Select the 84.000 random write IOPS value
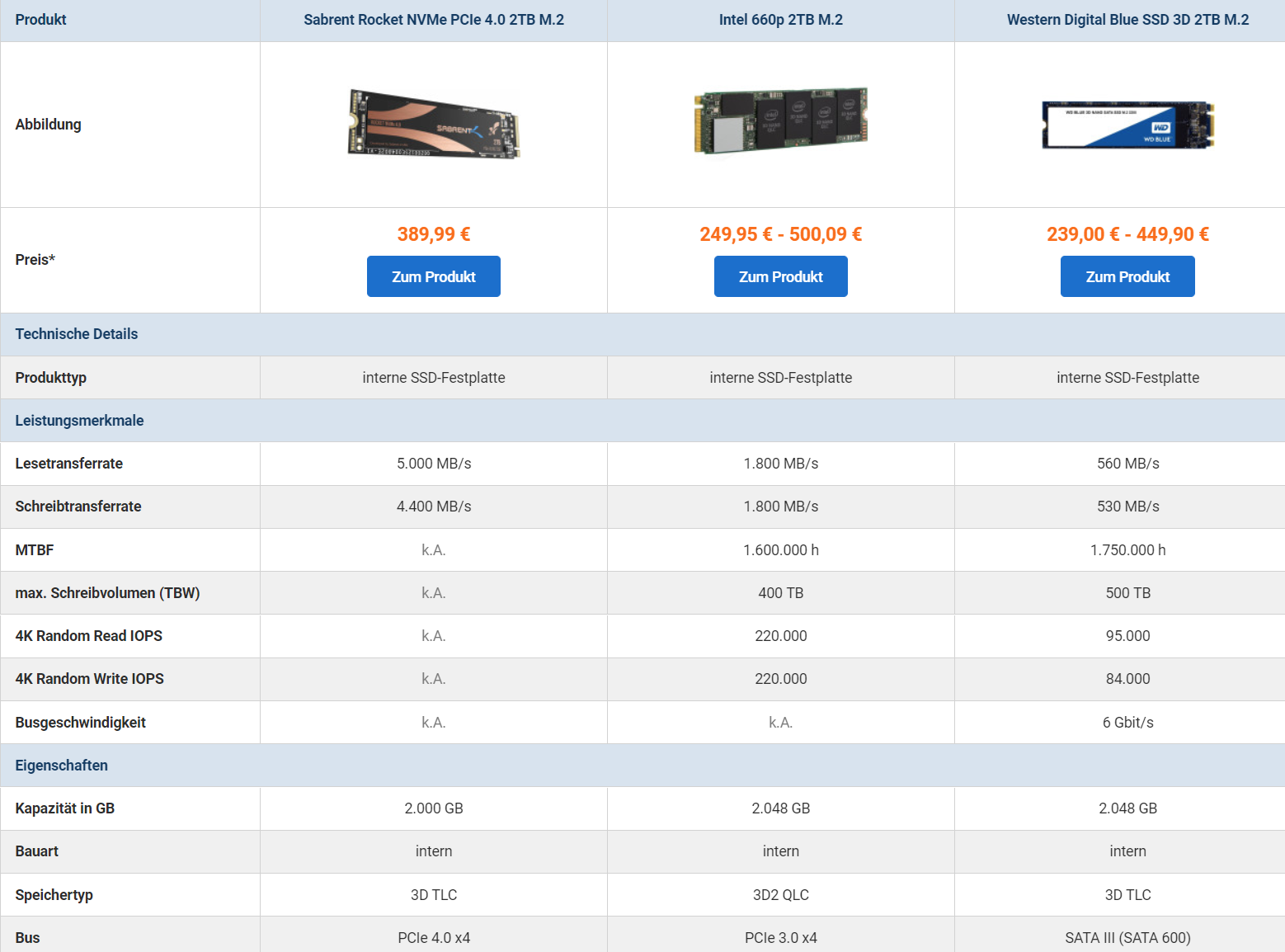The height and width of the screenshot is (952, 1285). pos(1127,679)
